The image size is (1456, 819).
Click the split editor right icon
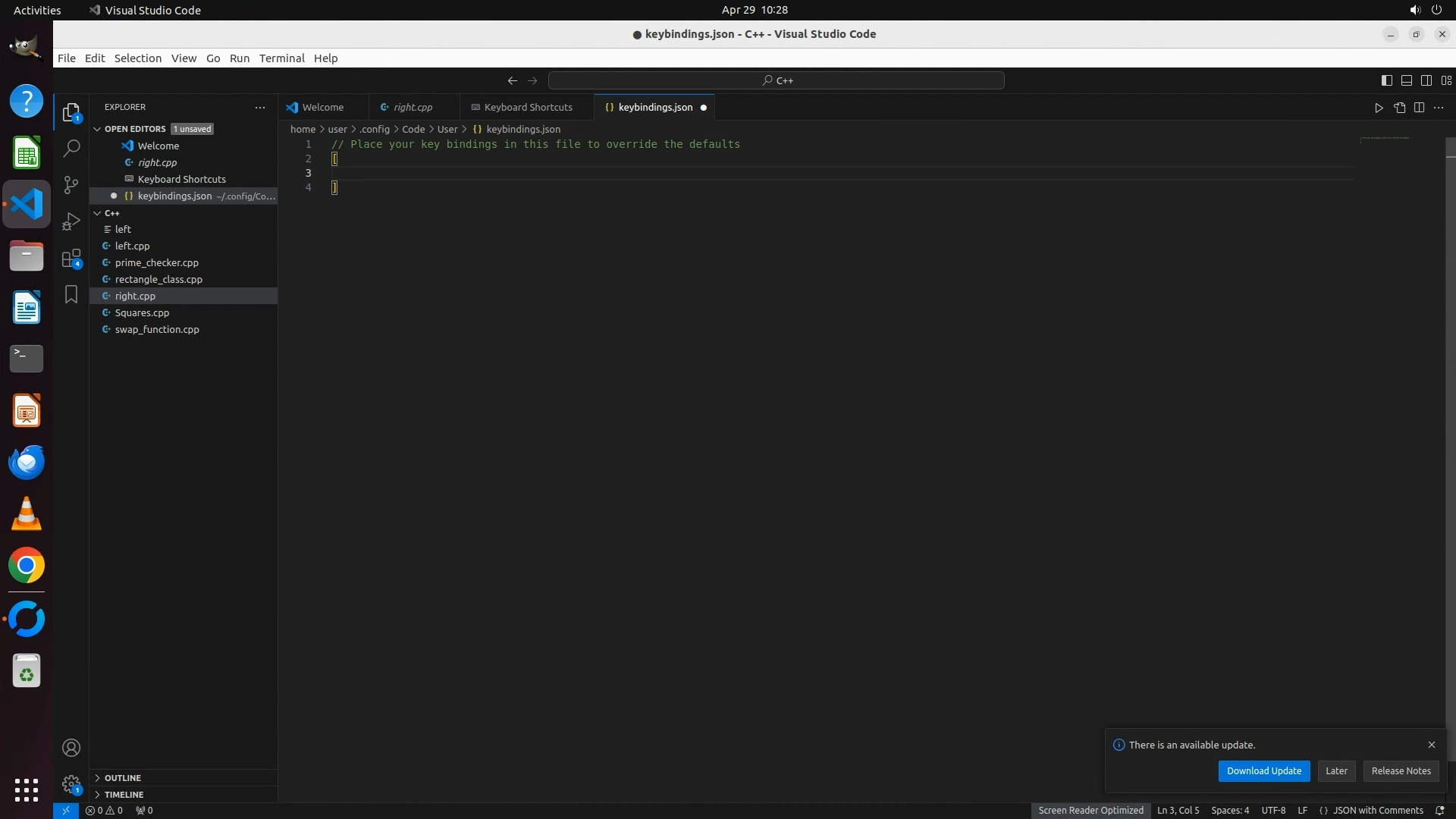point(1419,108)
